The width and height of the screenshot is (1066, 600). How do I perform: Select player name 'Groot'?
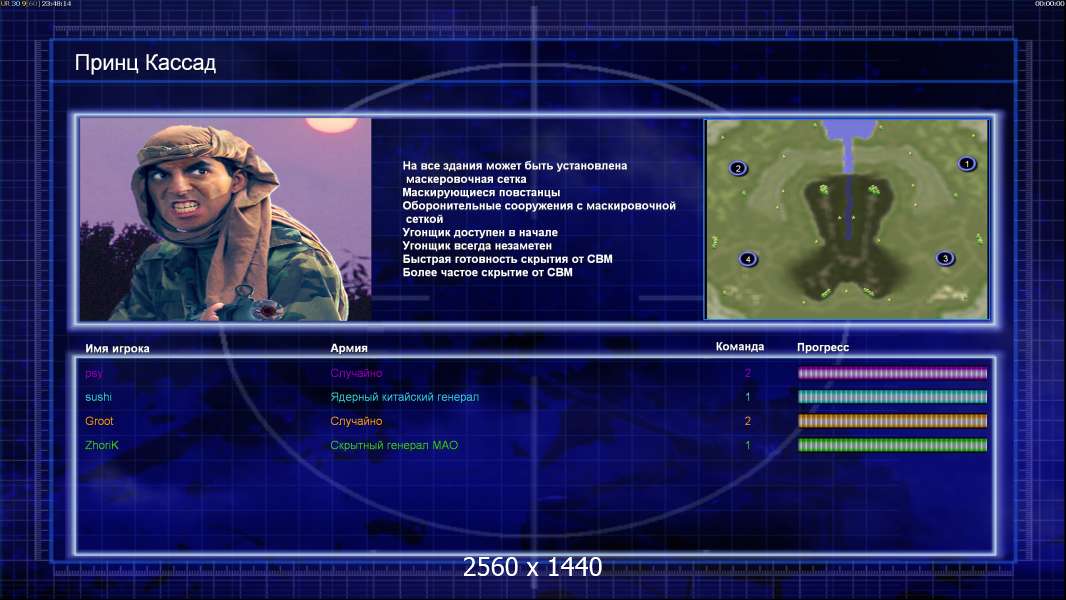99,421
